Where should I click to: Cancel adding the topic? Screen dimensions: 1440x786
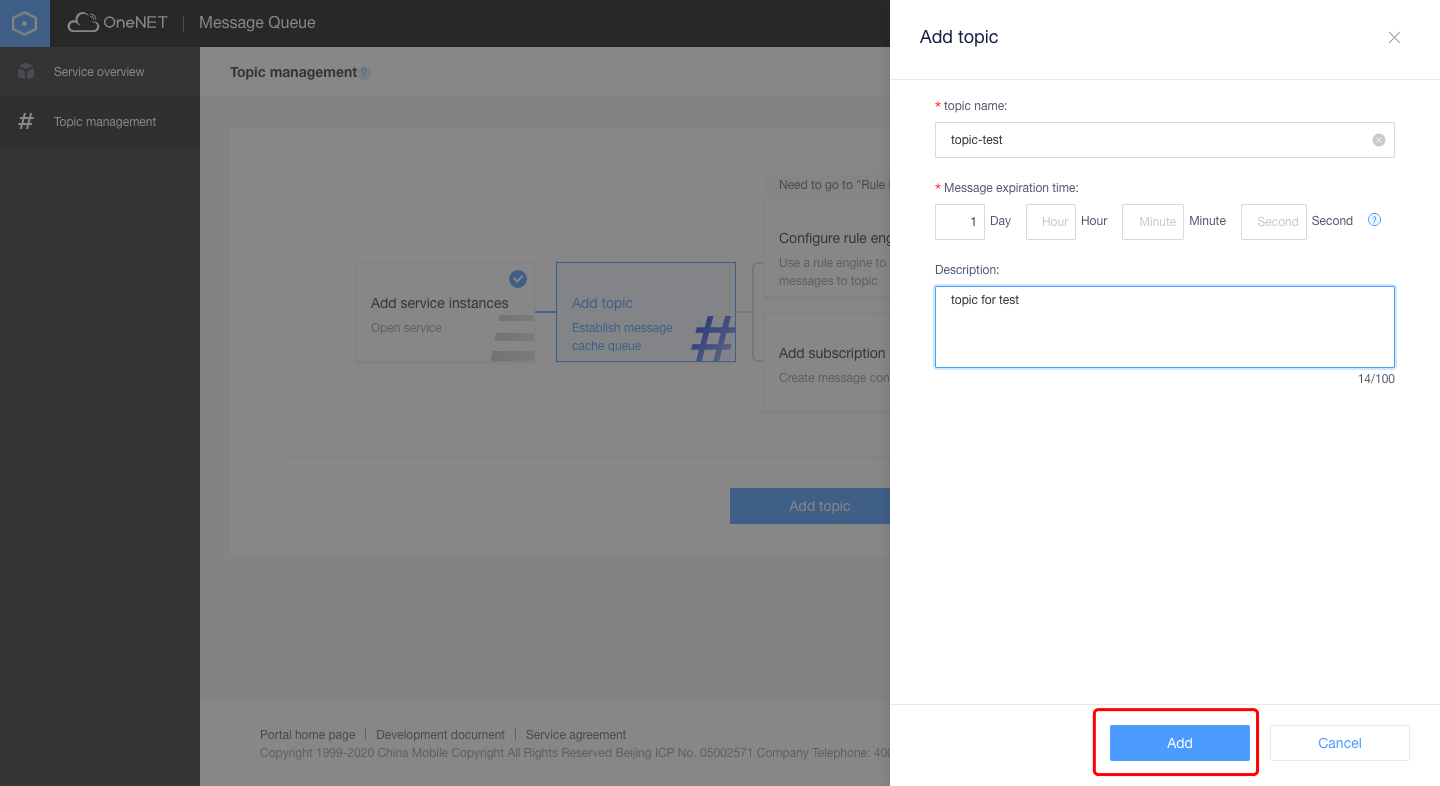[x=1340, y=743]
